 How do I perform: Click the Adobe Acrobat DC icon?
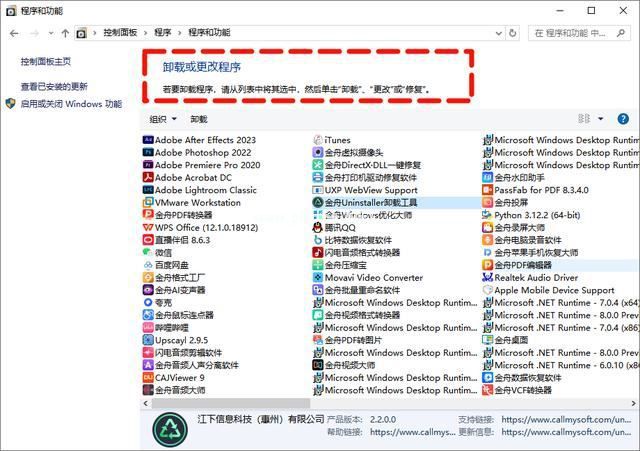[x=148, y=178]
